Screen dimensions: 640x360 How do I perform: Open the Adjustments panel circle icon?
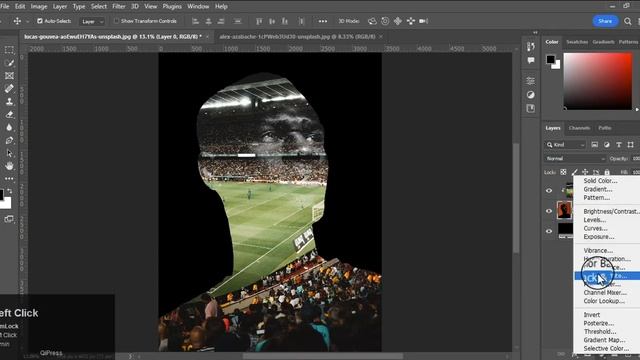531,95
